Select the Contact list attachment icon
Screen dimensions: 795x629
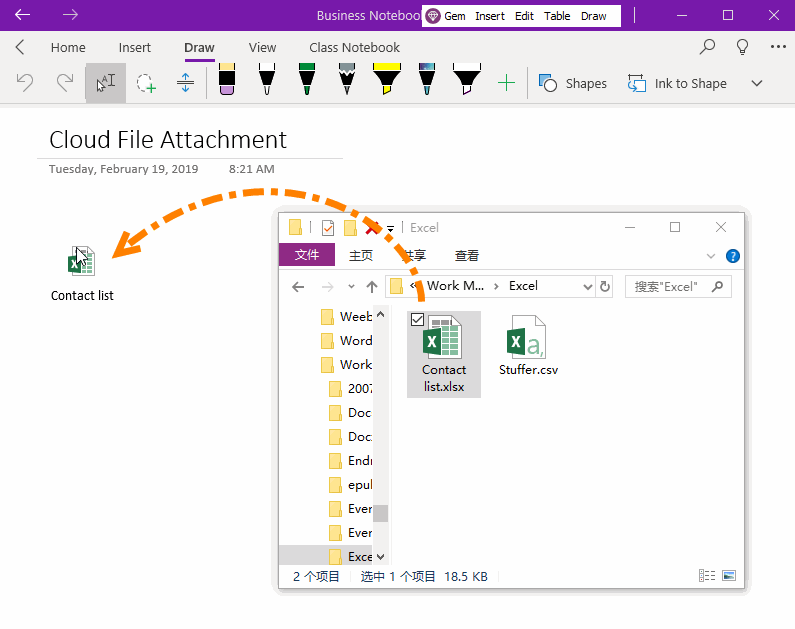pos(81,261)
